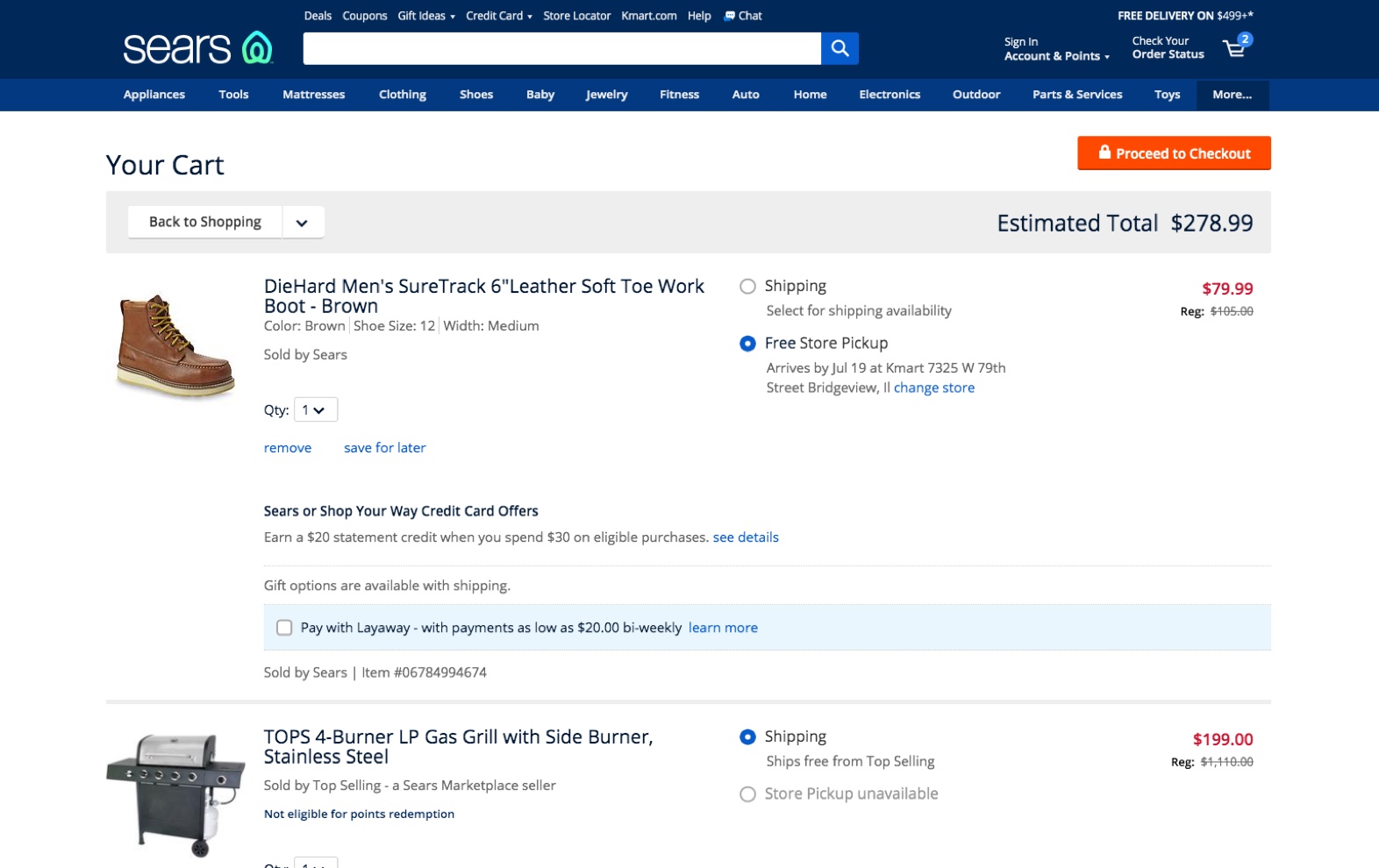Open the Outdoor category
This screenshot has width=1379, height=868.
click(976, 95)
